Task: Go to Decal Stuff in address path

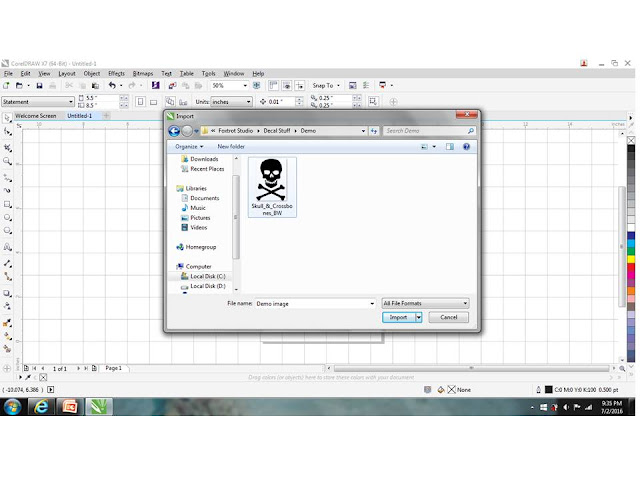Action: pyautogui.click(x=277, y=131)
